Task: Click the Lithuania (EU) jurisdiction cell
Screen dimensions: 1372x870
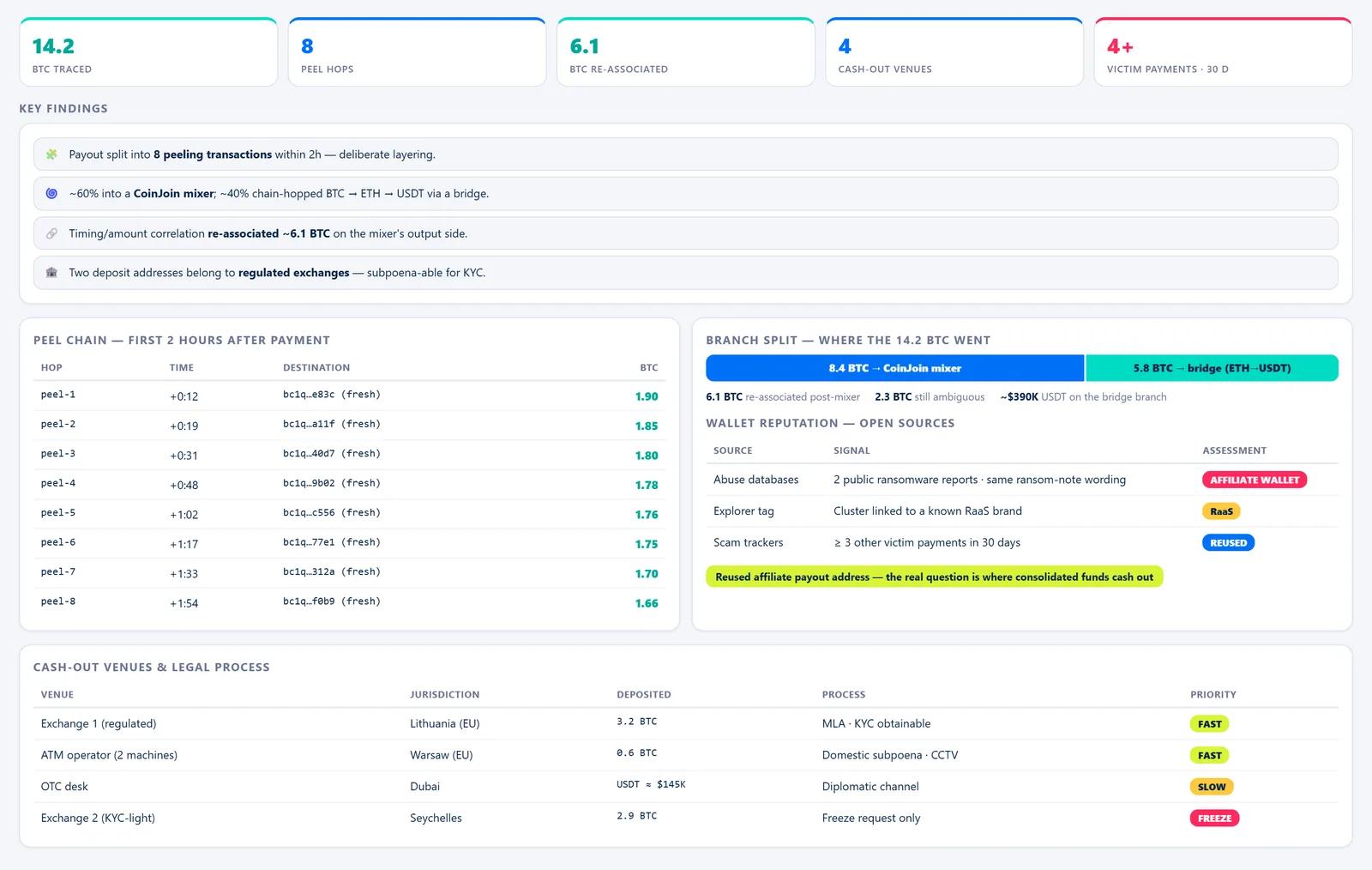Action: 445,724
